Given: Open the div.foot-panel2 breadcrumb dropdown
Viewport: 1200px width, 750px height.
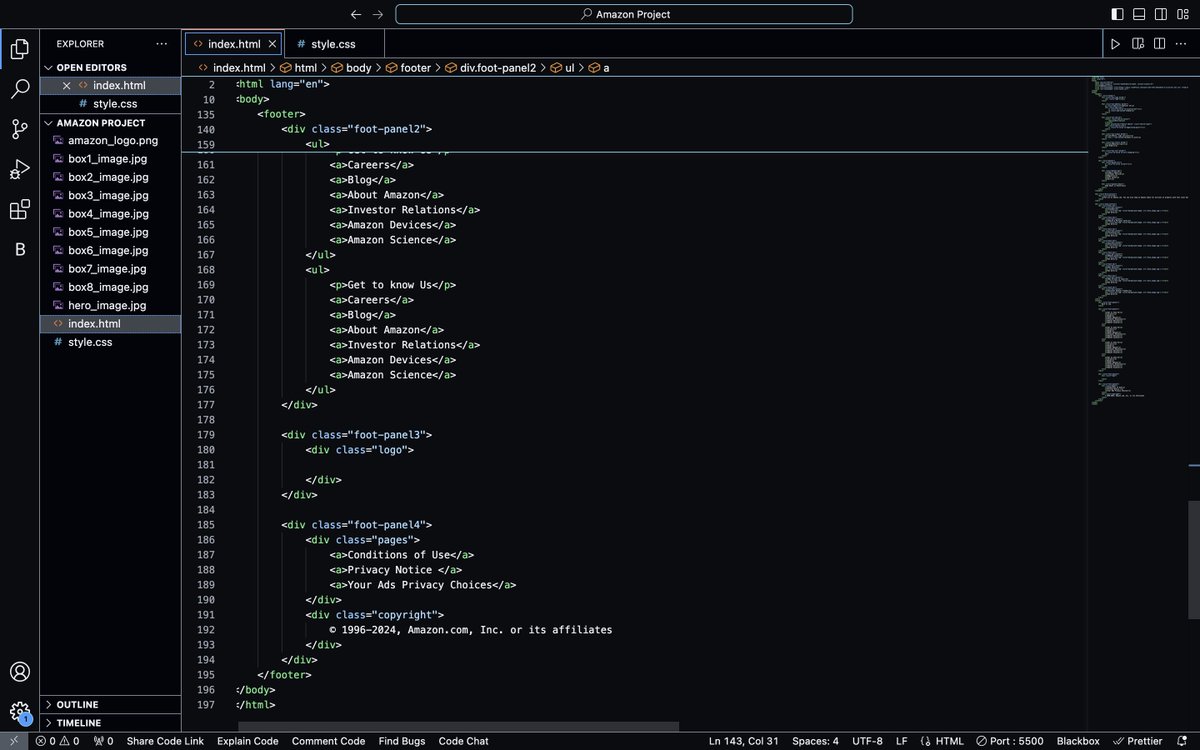Looking at the screenshot, I should (490, 67).
